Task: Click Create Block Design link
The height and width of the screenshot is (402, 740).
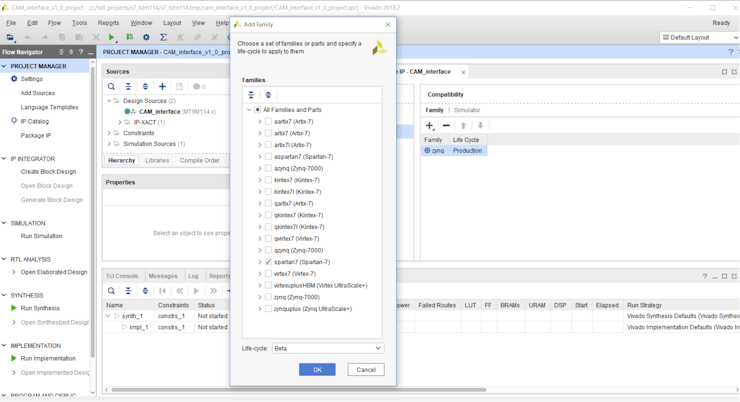Action: tap(48, 172)
